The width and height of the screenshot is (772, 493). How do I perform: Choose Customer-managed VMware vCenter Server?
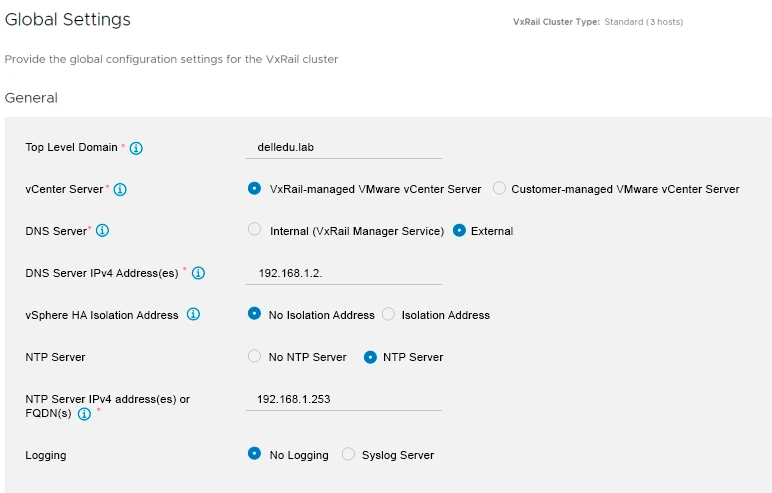tap(500, 188)
